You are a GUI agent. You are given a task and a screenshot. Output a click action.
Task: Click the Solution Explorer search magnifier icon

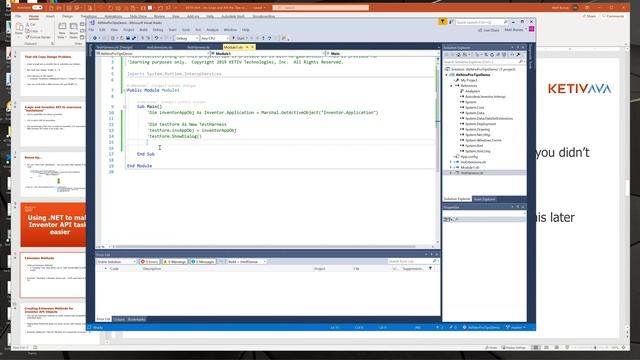[x=520, y=62]
